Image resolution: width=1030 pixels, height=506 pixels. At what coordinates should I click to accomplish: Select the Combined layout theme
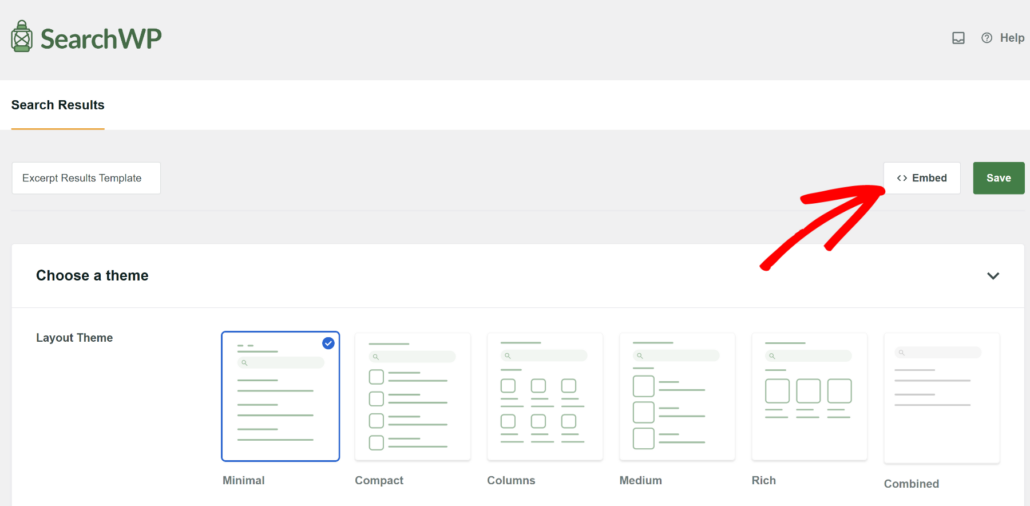click(x=942, y=398)
